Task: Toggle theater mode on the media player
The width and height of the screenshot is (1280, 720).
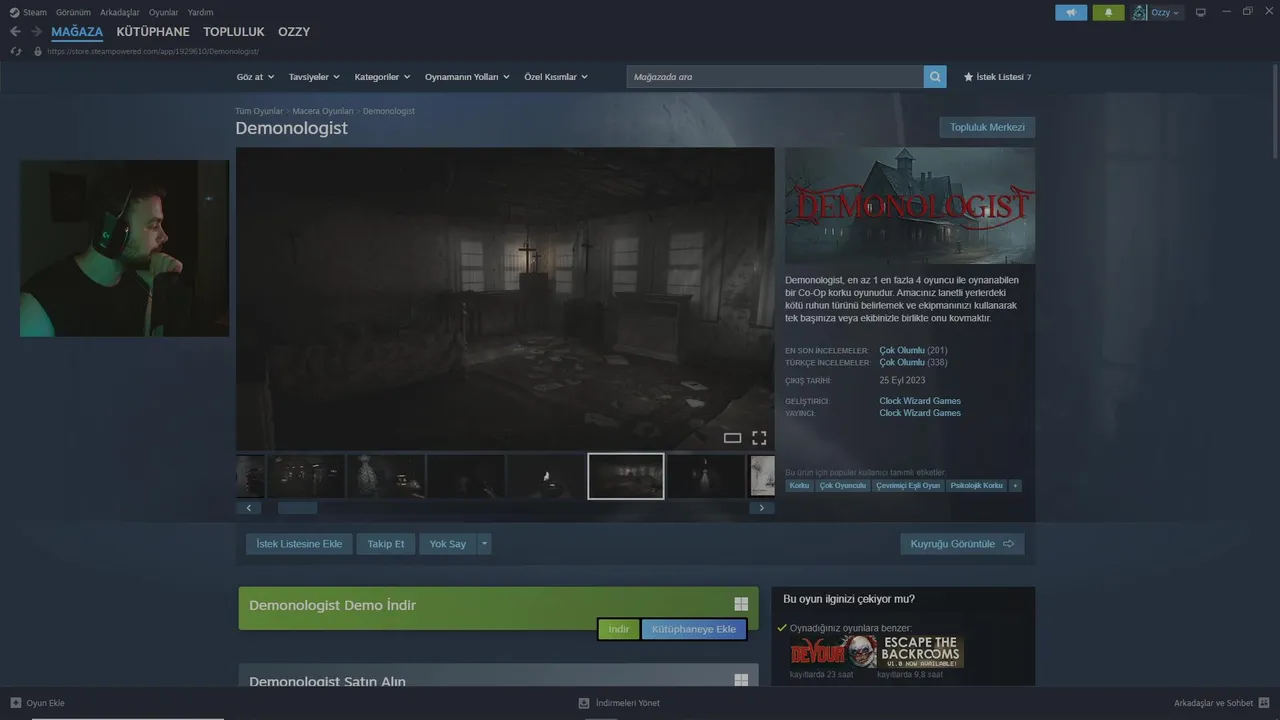Action: coord(732,438)
